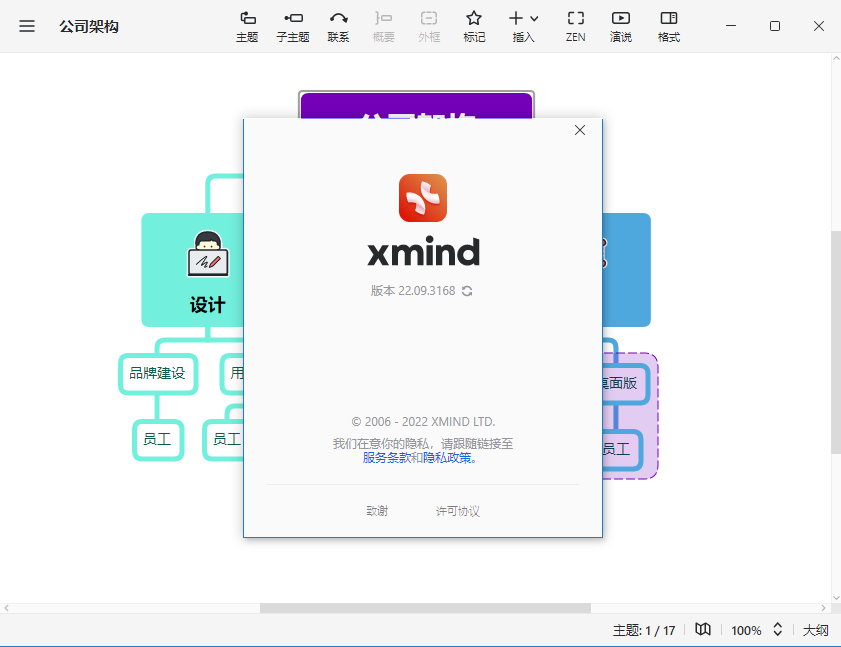The height and width of the screenshot is (647, 841).
Task: Open the 标记 marker panel
Action: coord(474,26)
